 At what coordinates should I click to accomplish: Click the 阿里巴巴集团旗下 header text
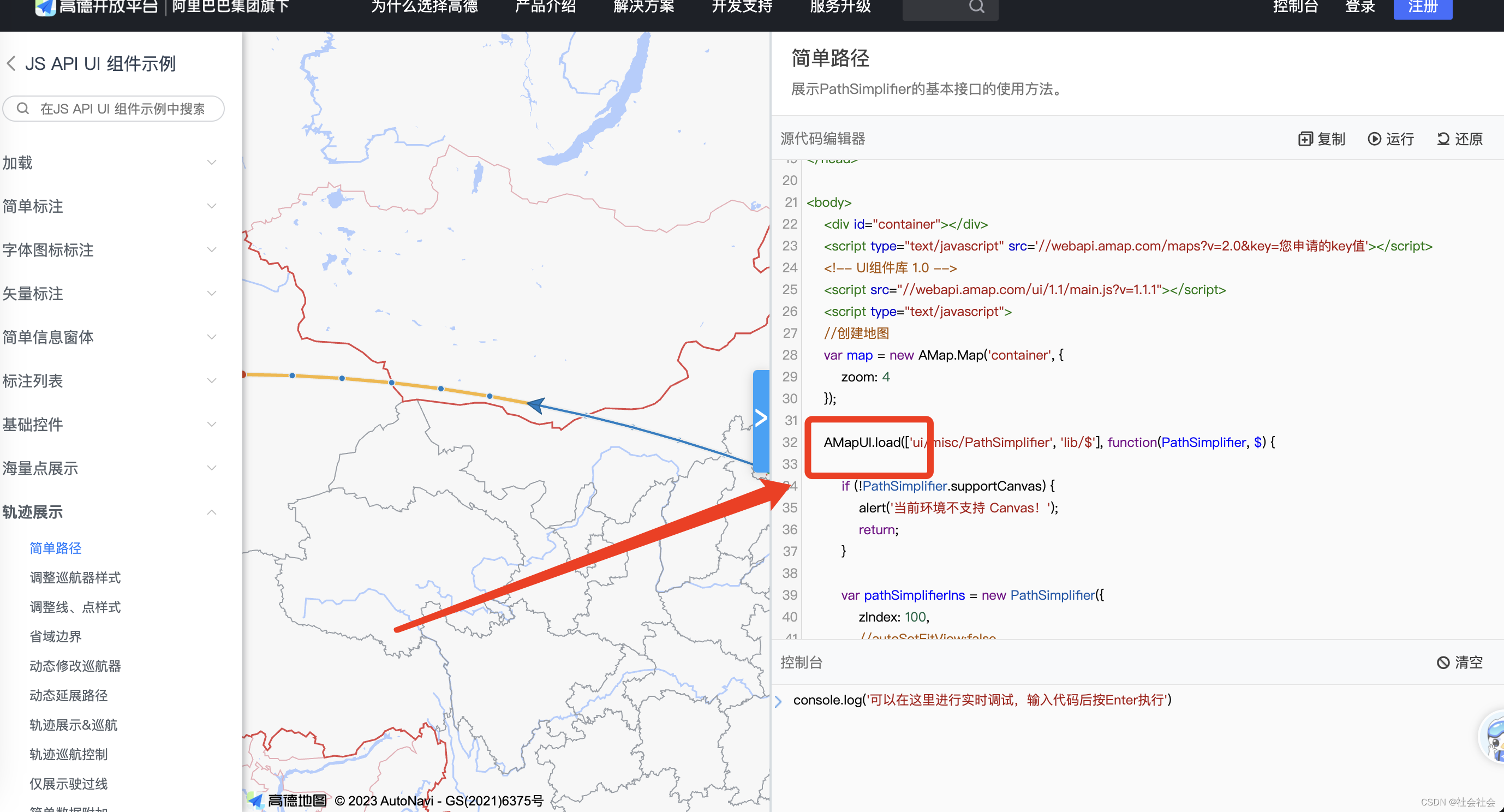pos(231,7)
